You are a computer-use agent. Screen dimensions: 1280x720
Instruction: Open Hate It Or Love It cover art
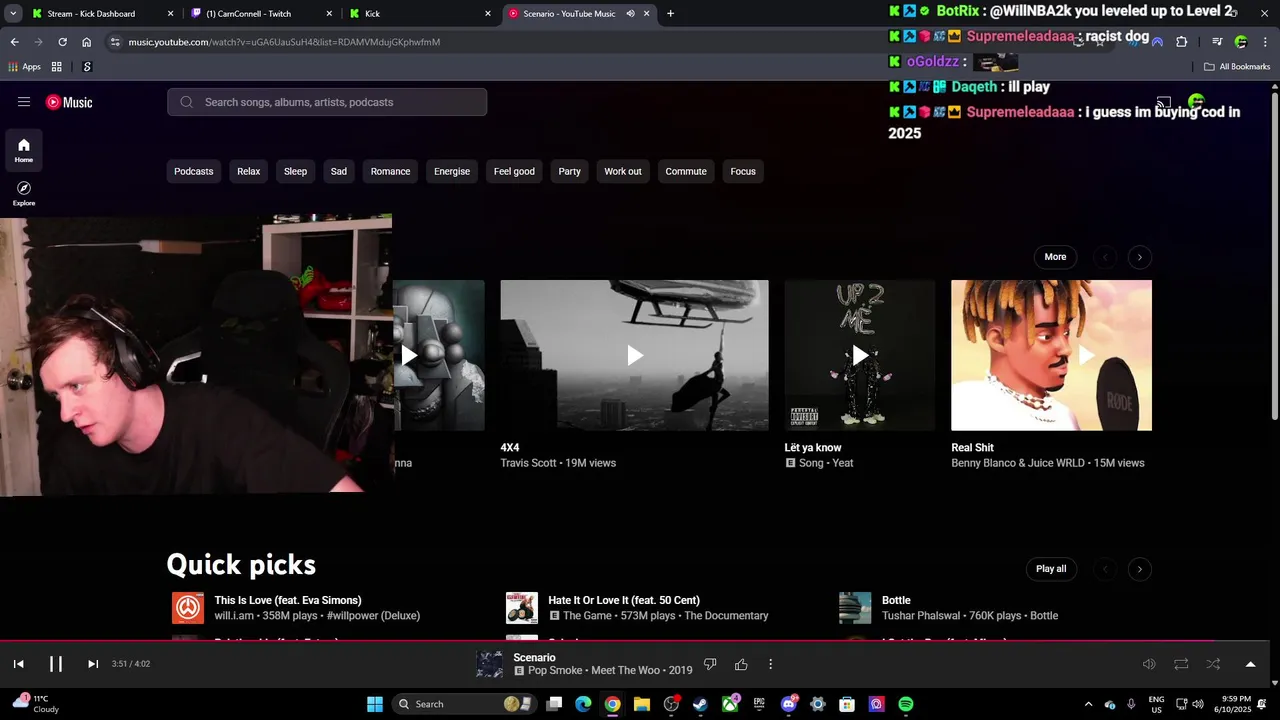click(522, 608)
